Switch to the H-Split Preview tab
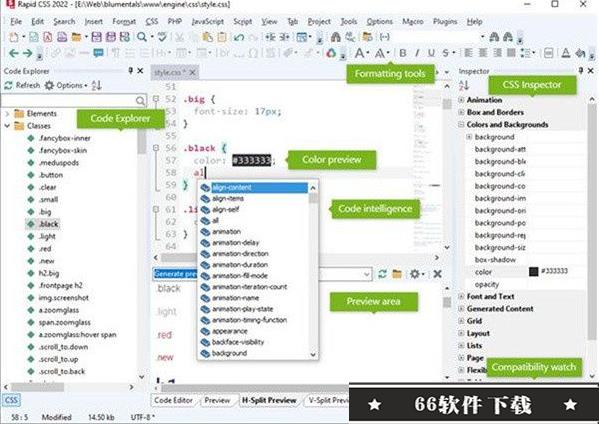This screenshot has height=424, width=599. coord(269,400)
